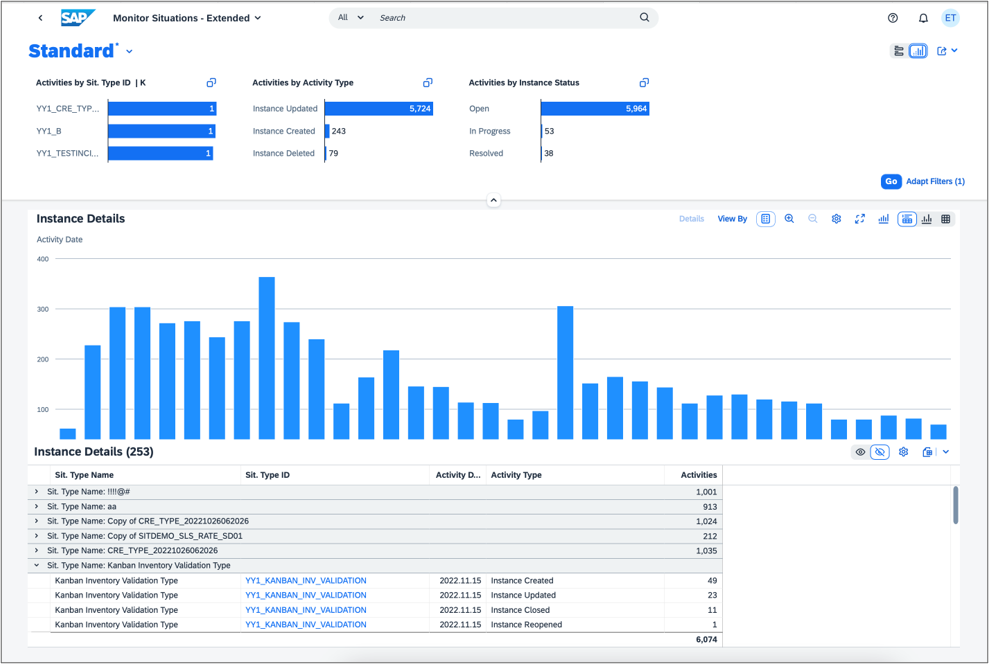The height and width of the screenshot is (664, 989).
Task: Open Adapt Filters (1) link
Action: pos(935,182)
